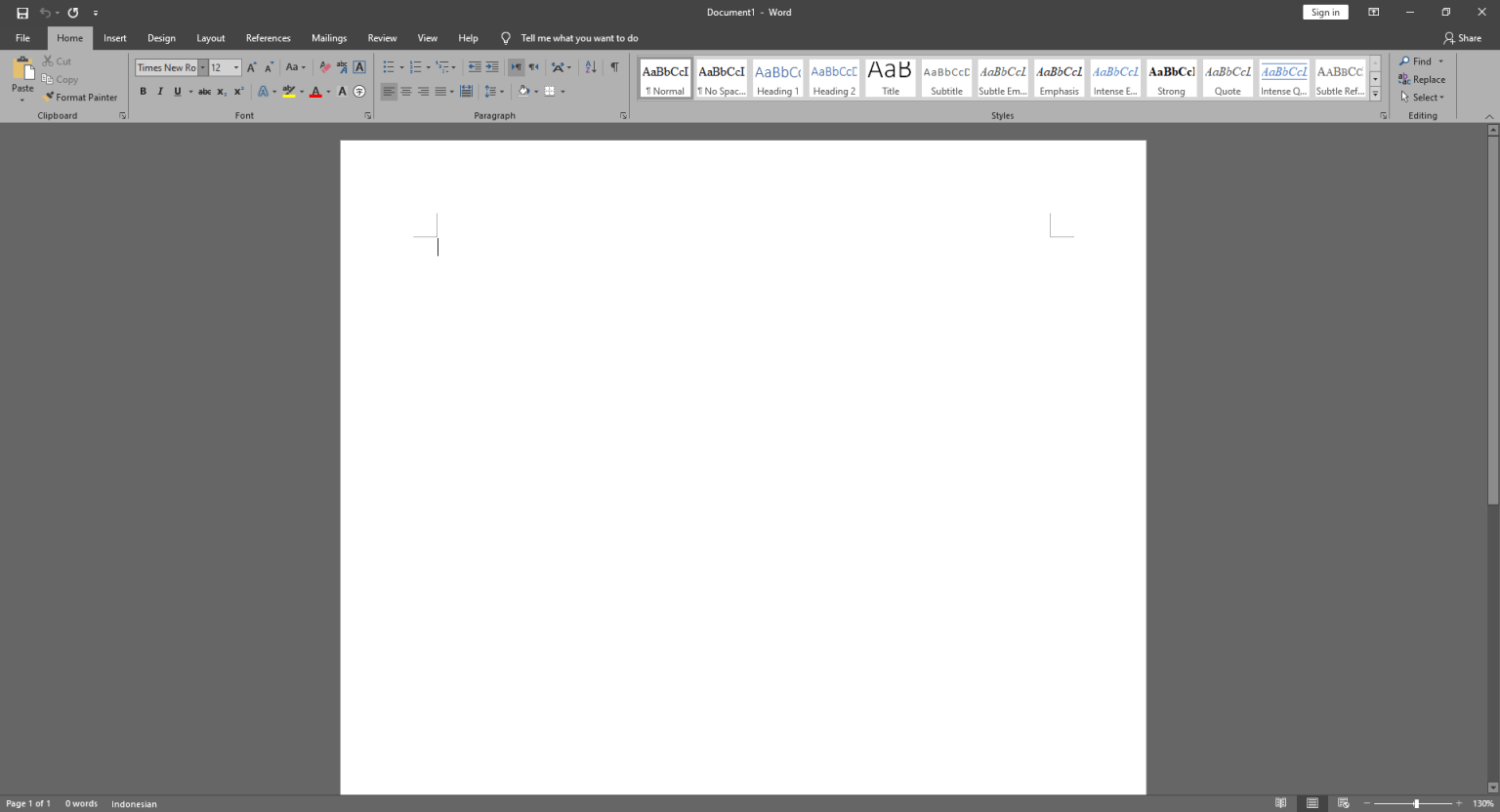
Task: Start a numbered list
Action: [416, 67]
